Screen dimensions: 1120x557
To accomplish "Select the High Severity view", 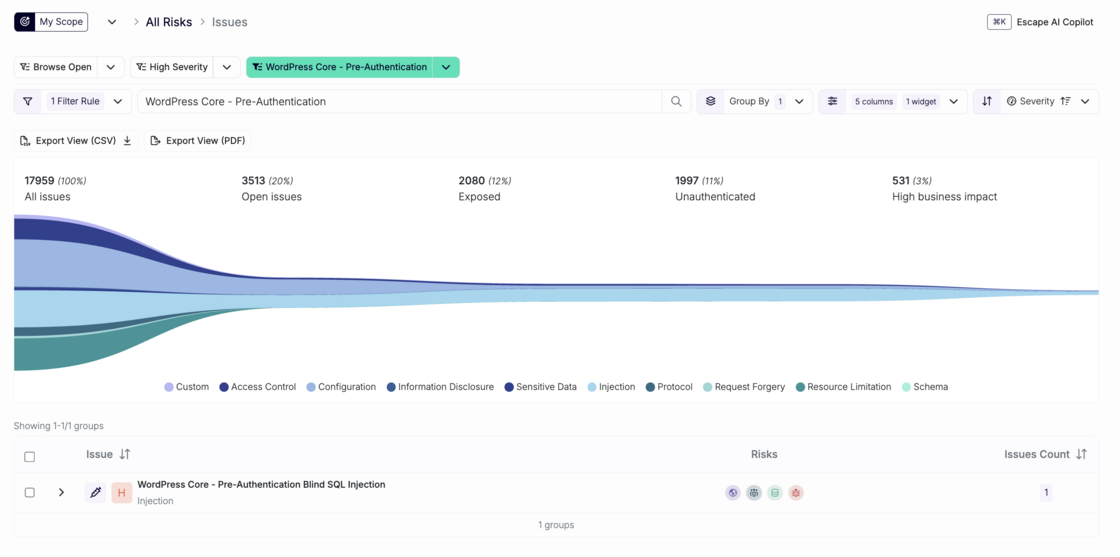I will (172, 67).
